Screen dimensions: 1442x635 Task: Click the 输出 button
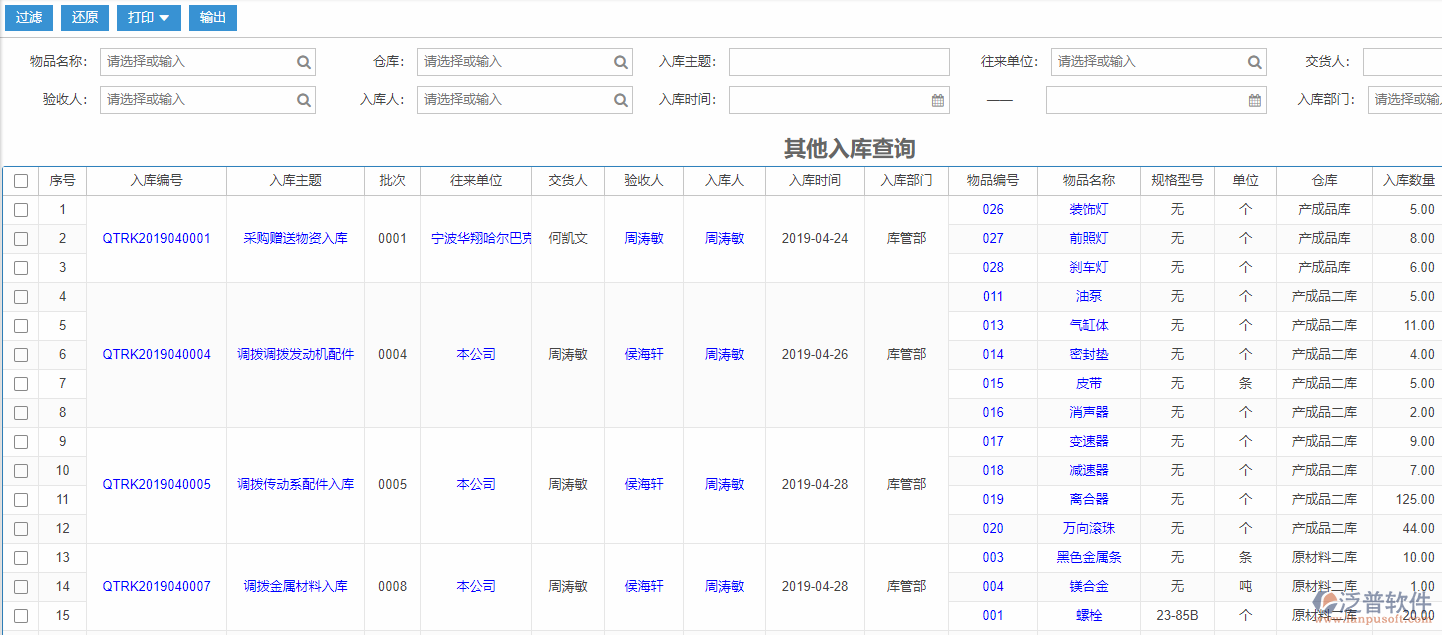(212, 17)
